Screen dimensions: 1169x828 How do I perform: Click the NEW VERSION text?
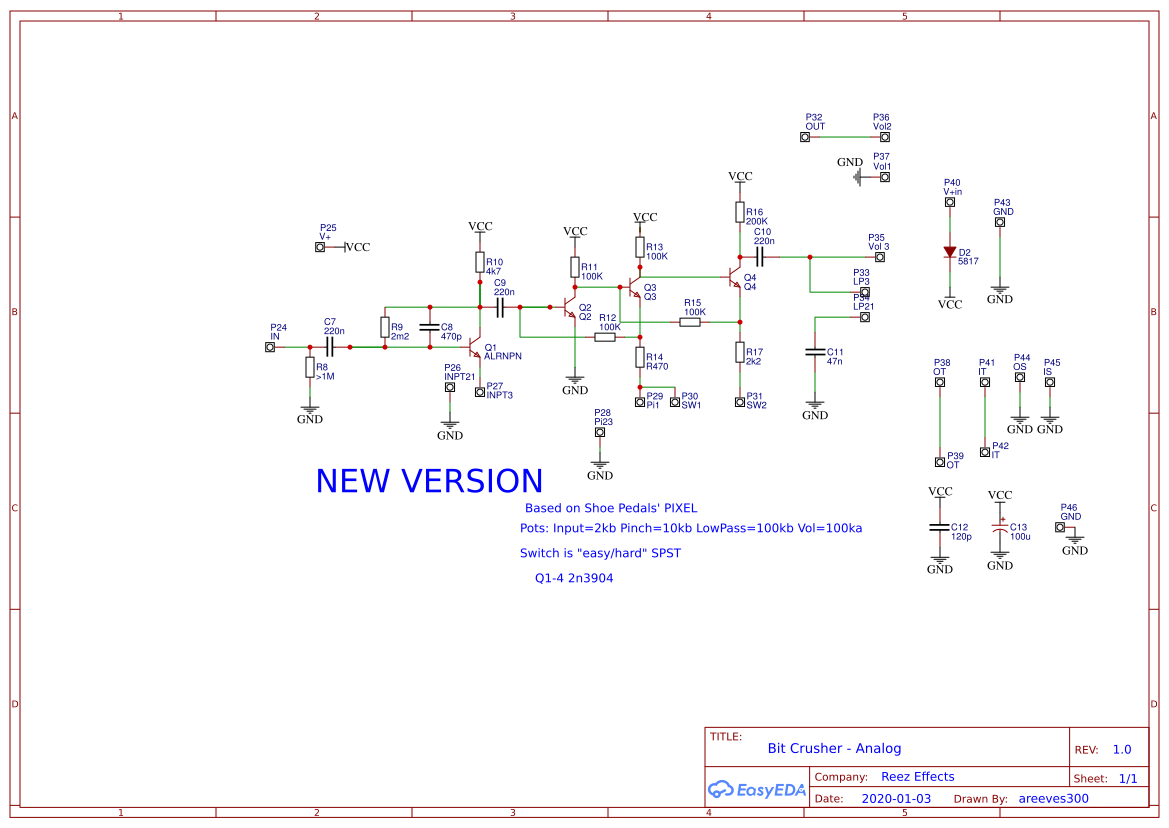(429, 481)
